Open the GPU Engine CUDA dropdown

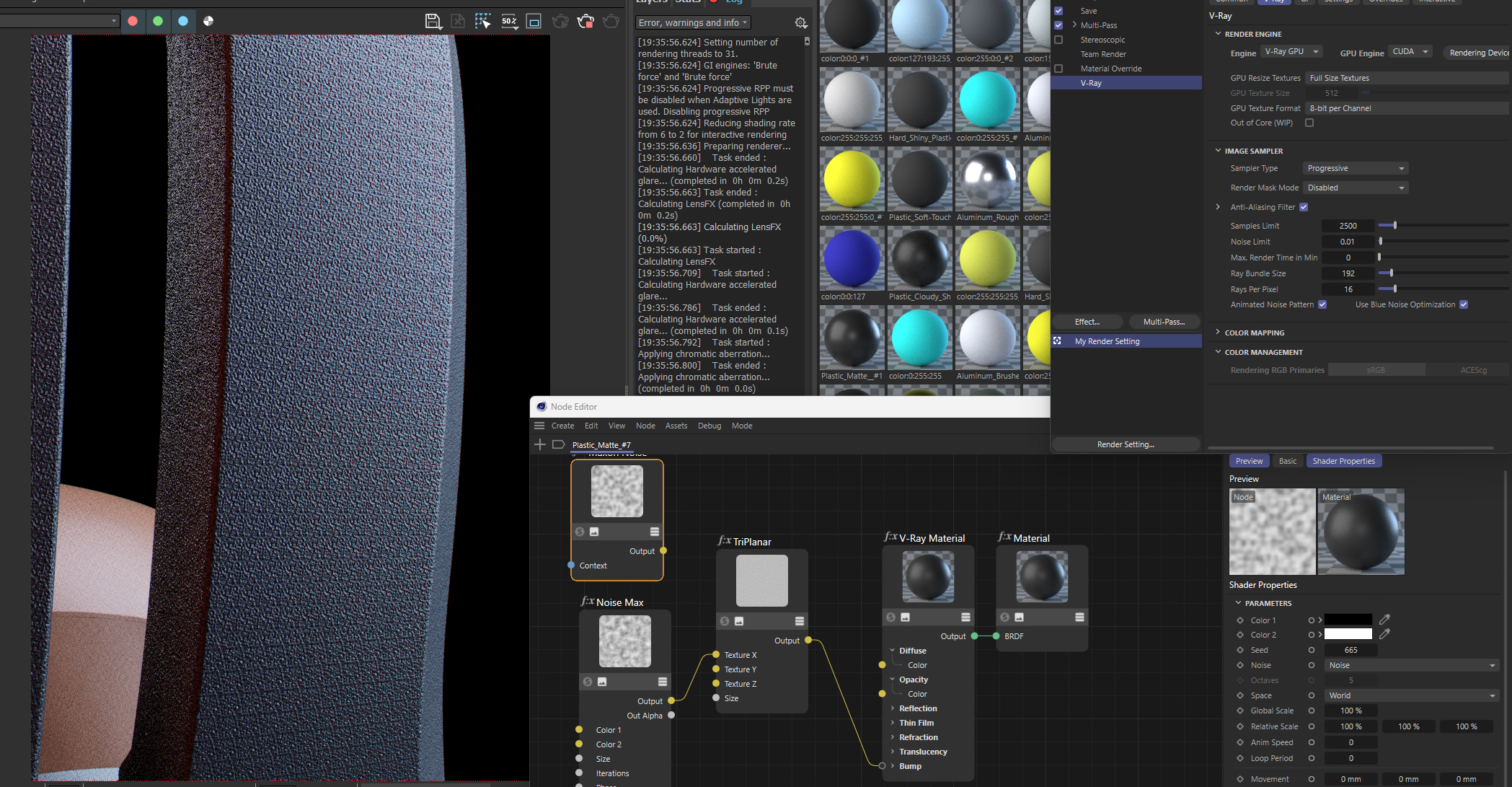[x=1410, y=52]
